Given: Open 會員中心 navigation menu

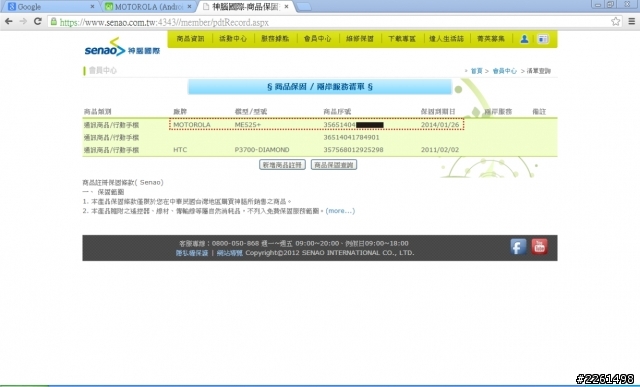Looking at the screenshot, I should (317, 39).
